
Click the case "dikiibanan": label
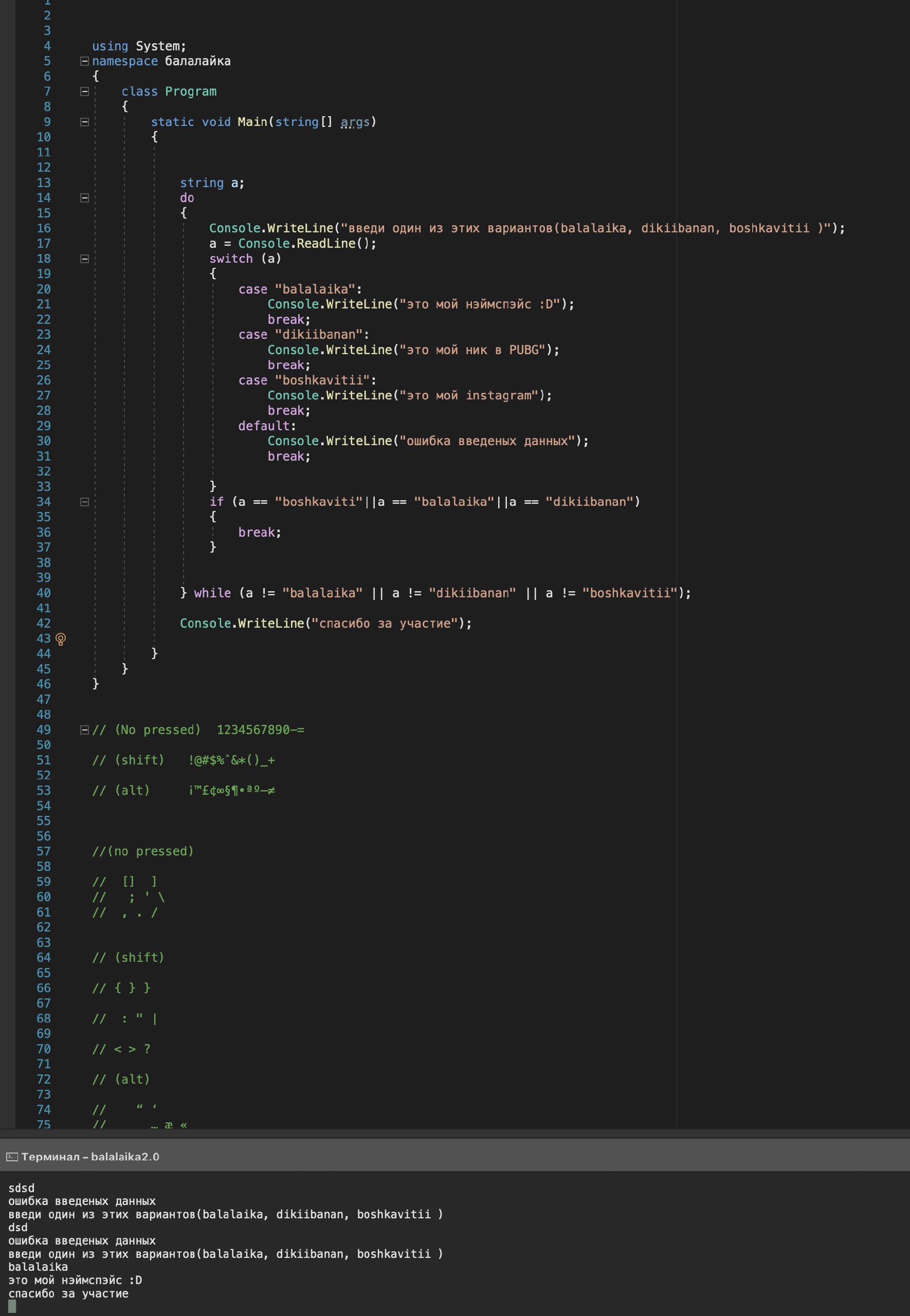303,335
